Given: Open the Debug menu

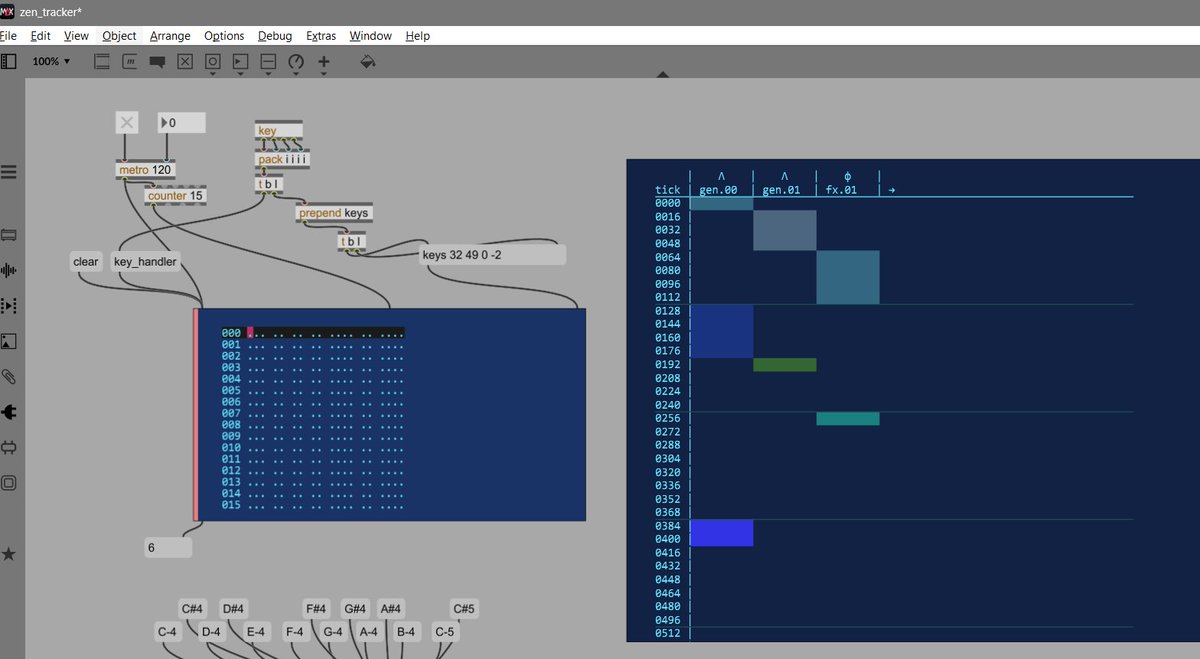Looking at the screenshot, I should pyautogui.click(x=275, y=36).
